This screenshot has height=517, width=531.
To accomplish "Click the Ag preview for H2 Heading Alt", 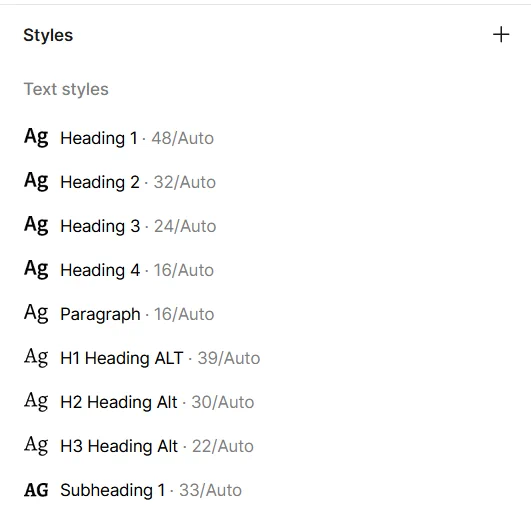I will (36, 402).
